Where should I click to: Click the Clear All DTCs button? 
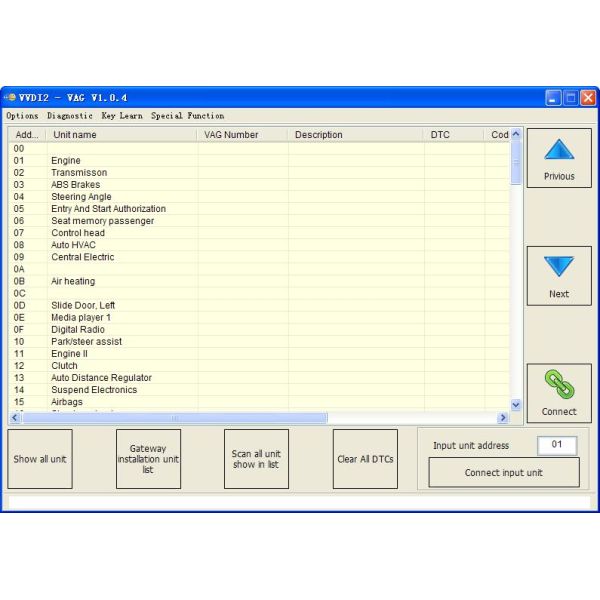(x=365, y=459)
